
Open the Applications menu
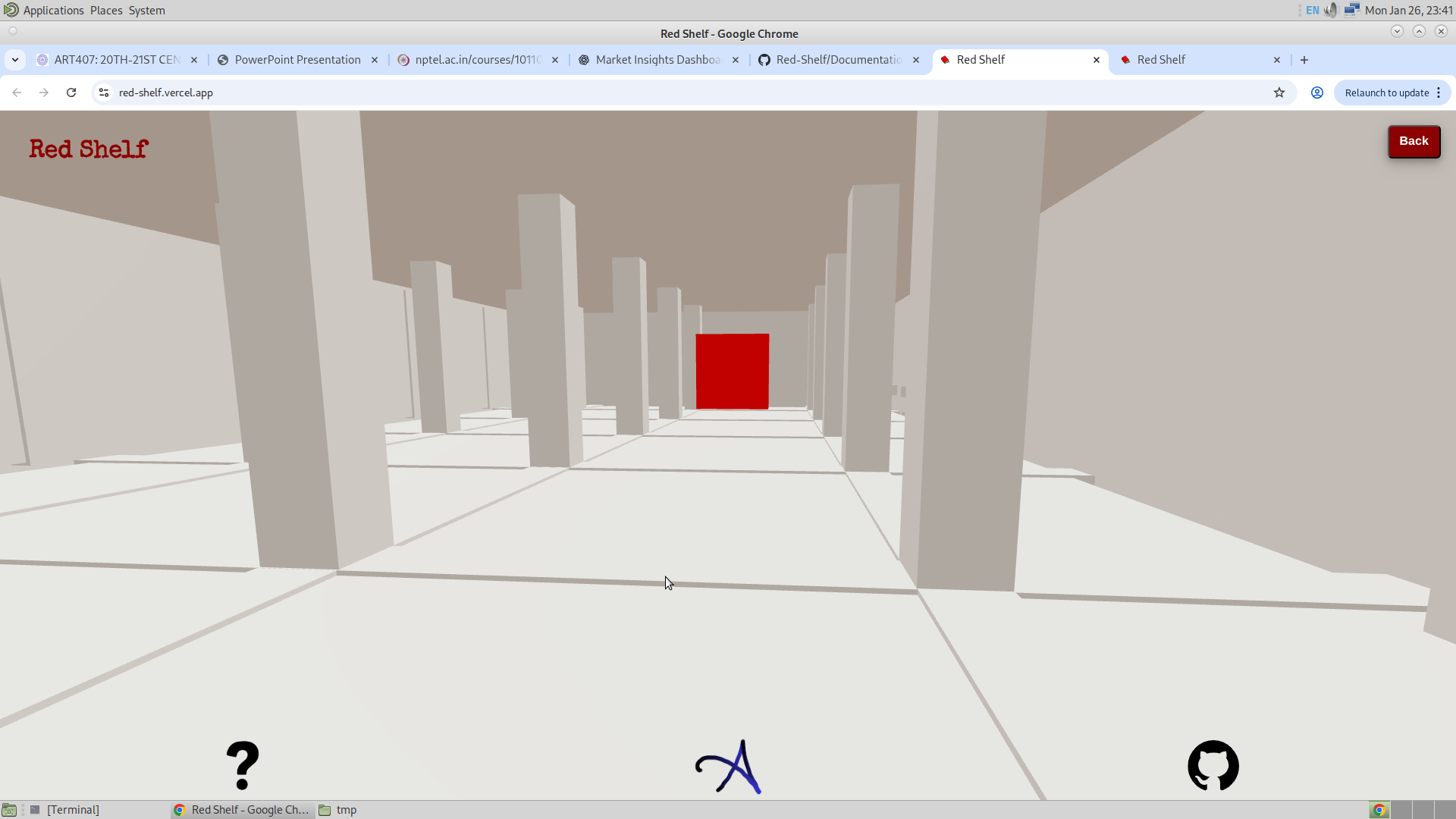[53, 10]
